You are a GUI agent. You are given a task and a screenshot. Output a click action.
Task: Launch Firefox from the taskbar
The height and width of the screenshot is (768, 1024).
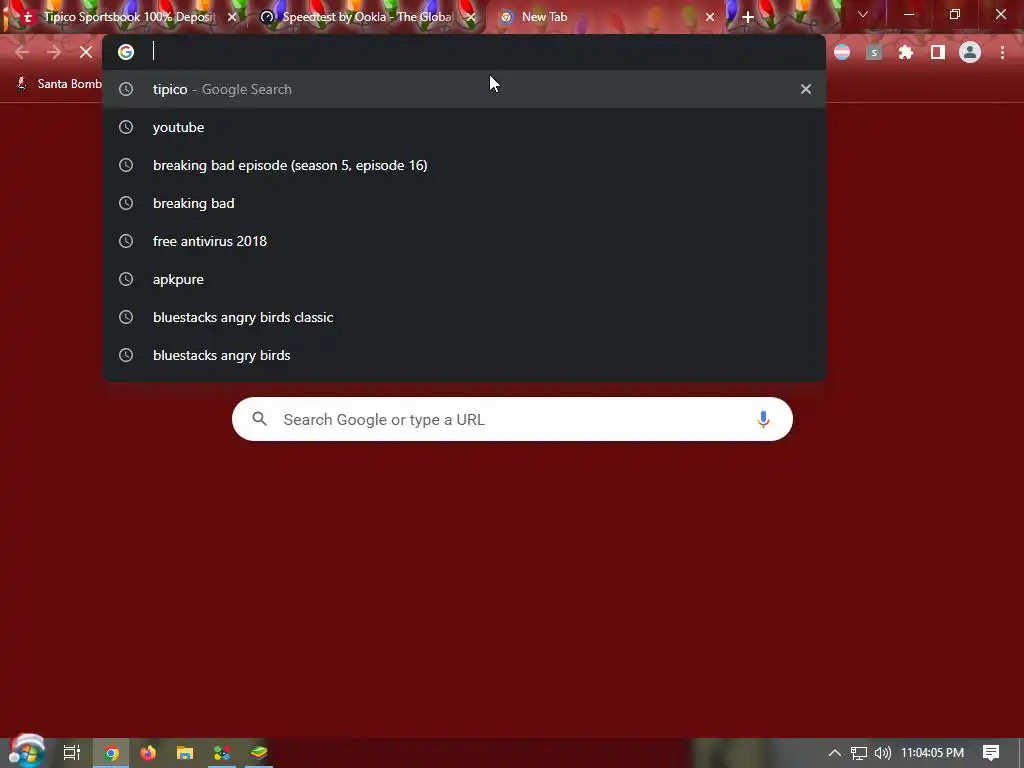tap(148, 753)
